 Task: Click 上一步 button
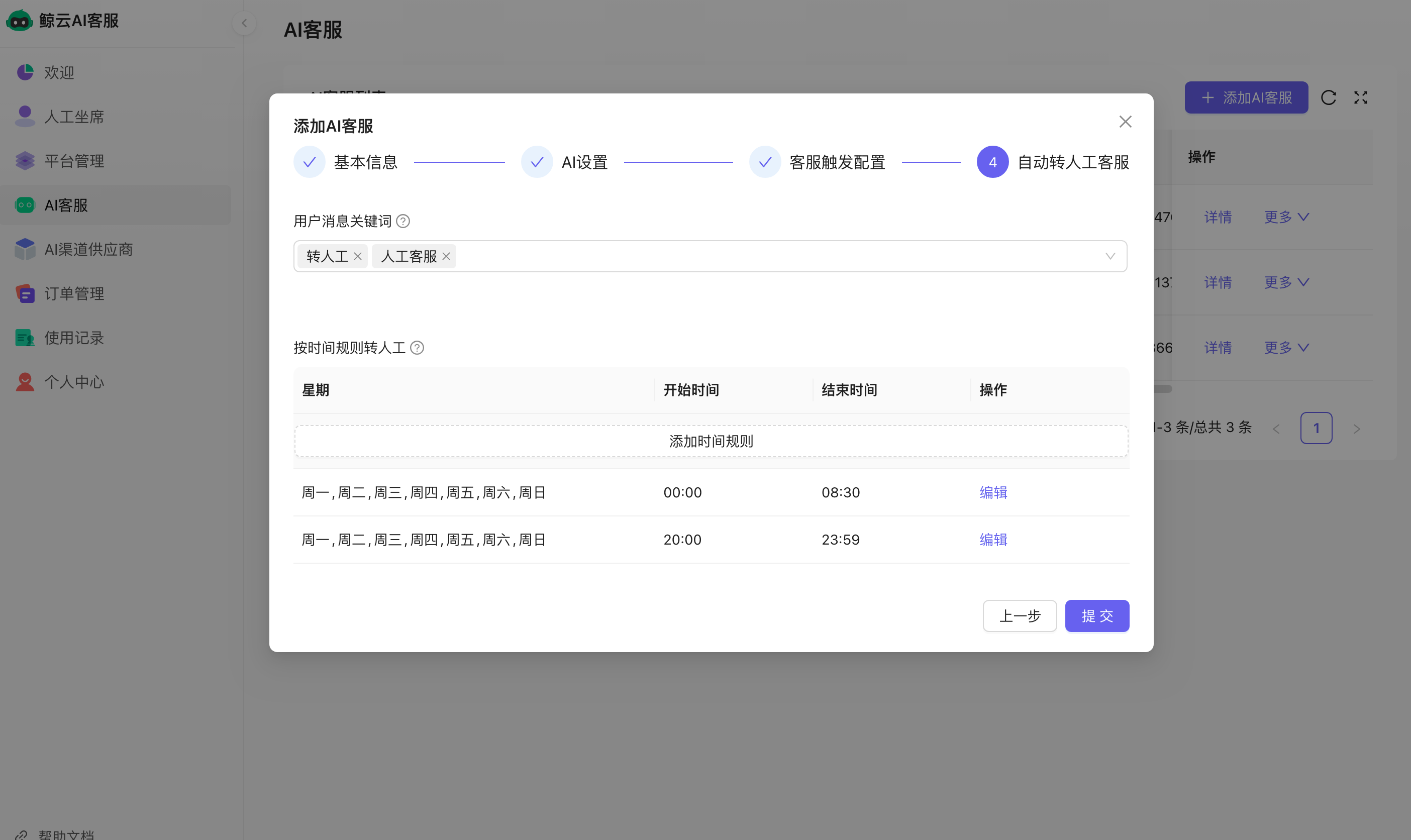1020,616
